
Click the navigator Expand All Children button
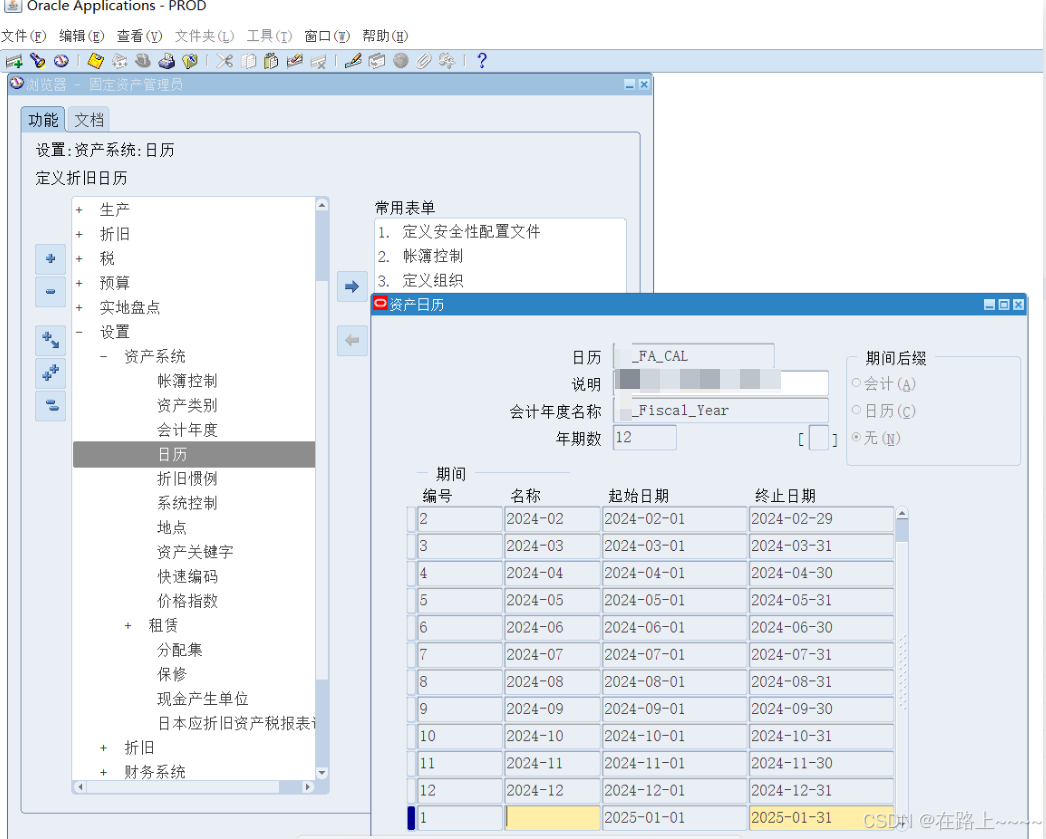point(51,340)
